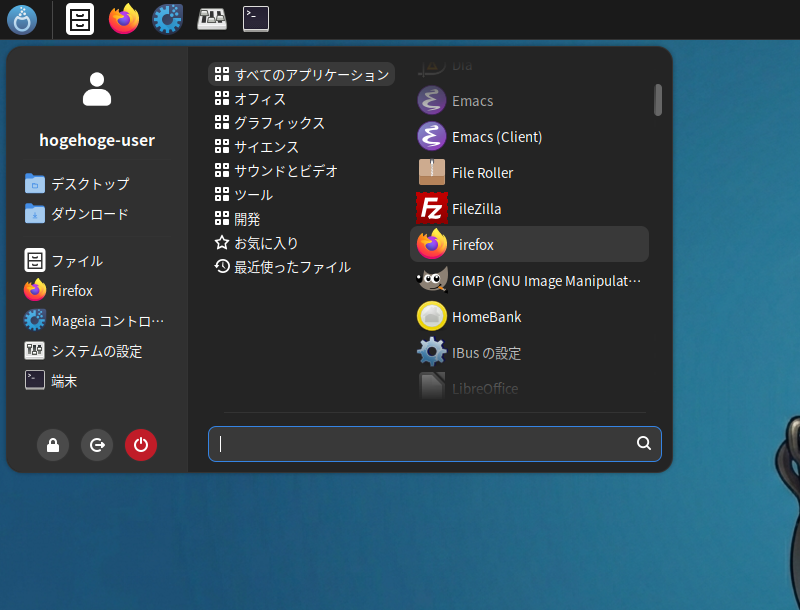Image resolution: width=800 pixels, height=610 pixels.
Task: Open システムの設定 in the sidebar
Action: coord(83,351)
